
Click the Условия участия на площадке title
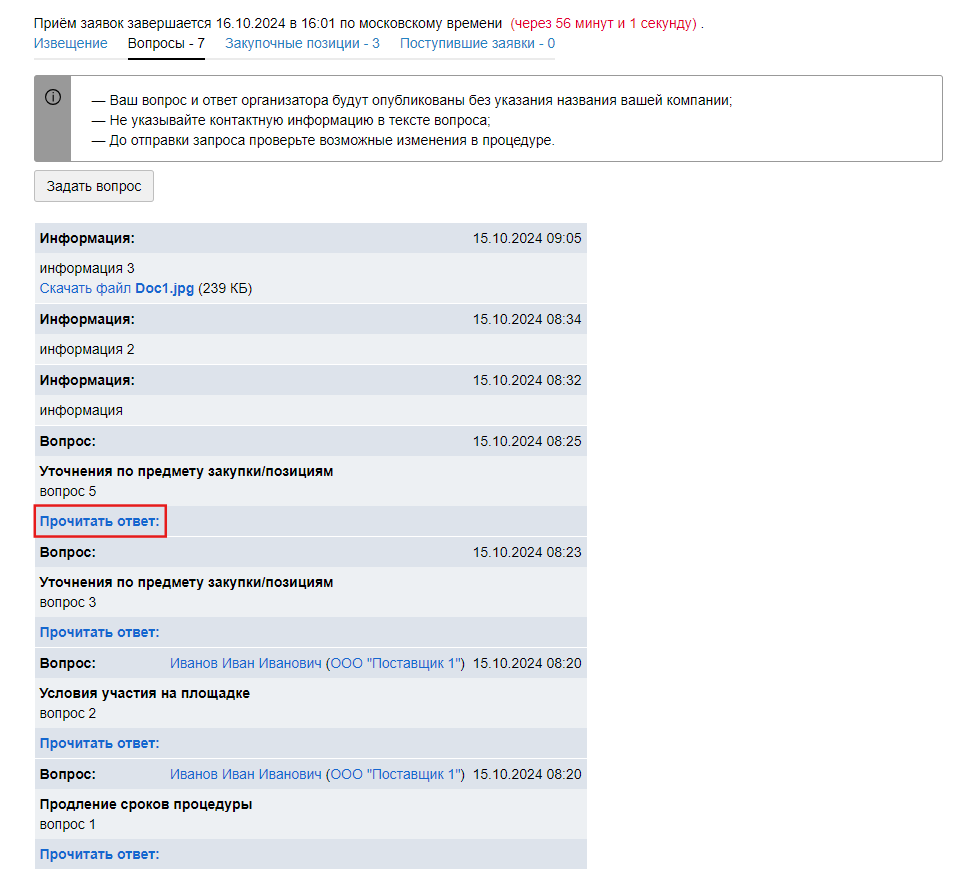[x=144, y=693]
